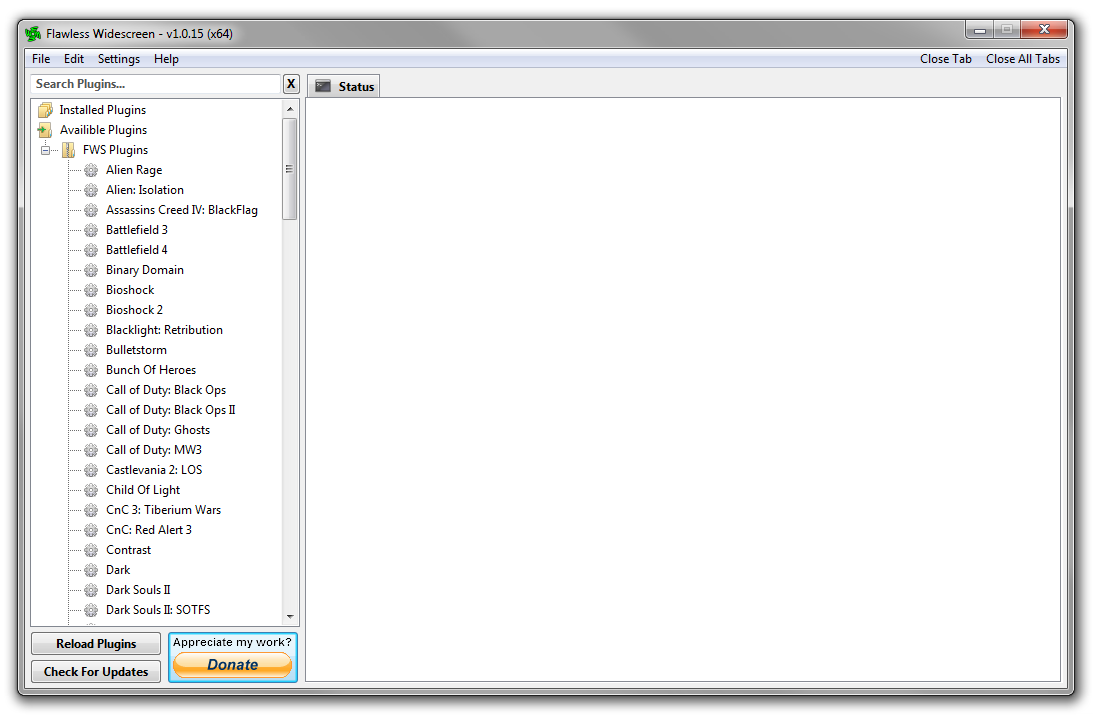Click the gear icon beside Battlefield 4
1097x727 pixels.
click(x=91, y=250)
